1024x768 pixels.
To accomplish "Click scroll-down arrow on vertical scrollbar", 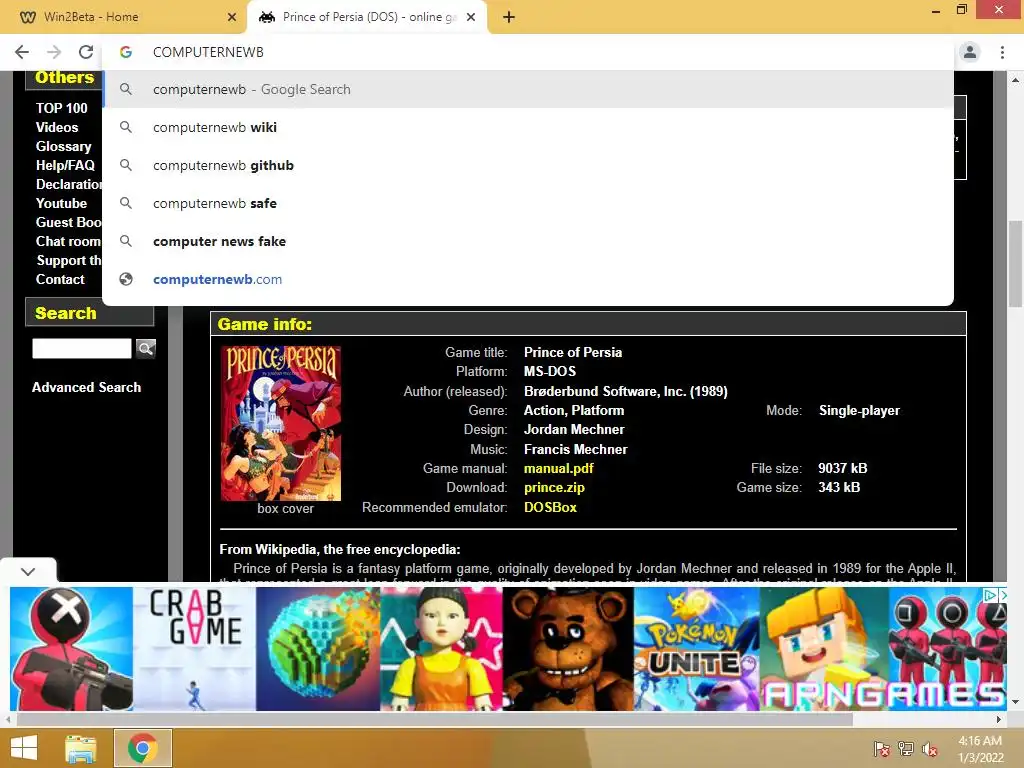I will click(x=1016, y=702).
